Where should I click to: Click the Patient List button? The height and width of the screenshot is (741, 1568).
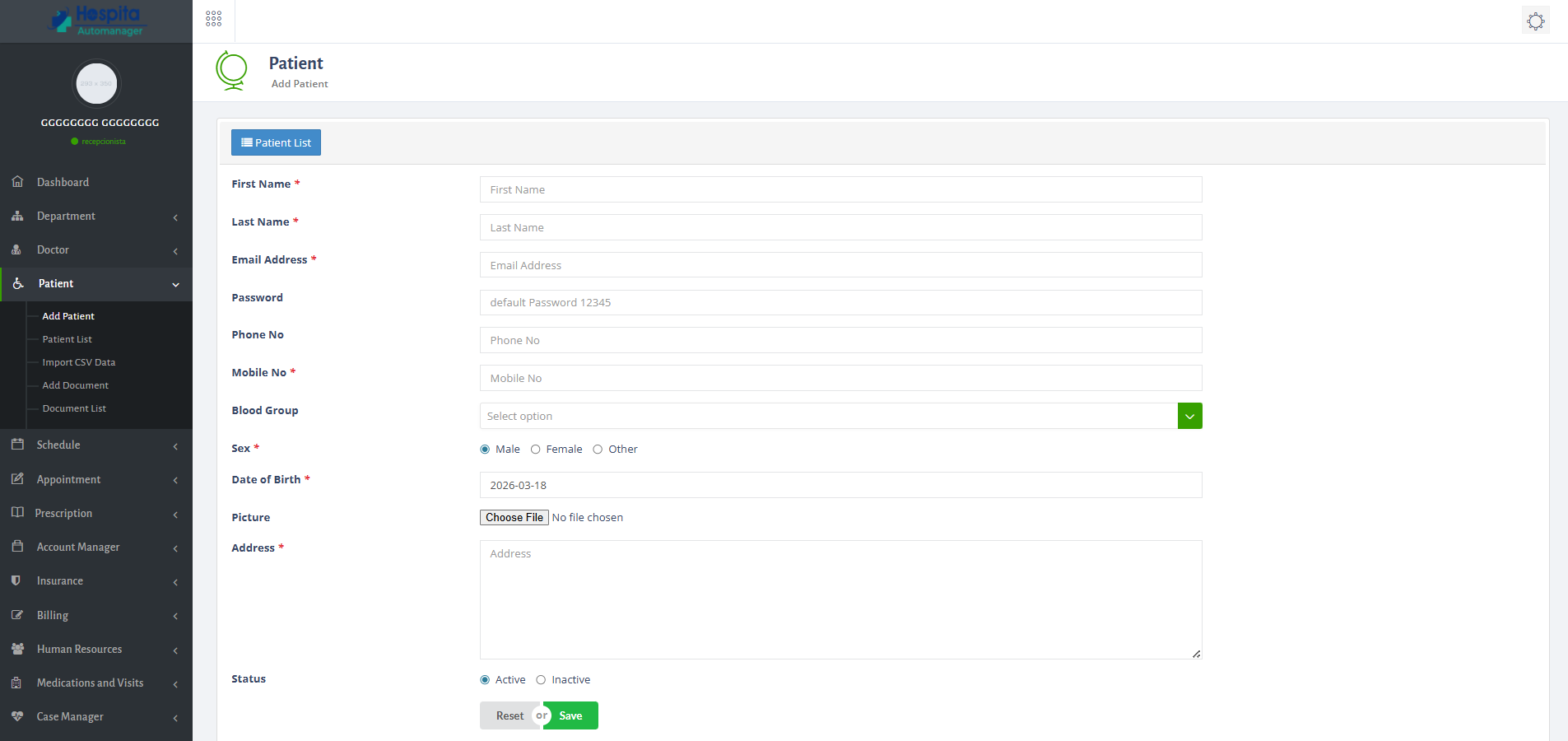coord(276,142)
